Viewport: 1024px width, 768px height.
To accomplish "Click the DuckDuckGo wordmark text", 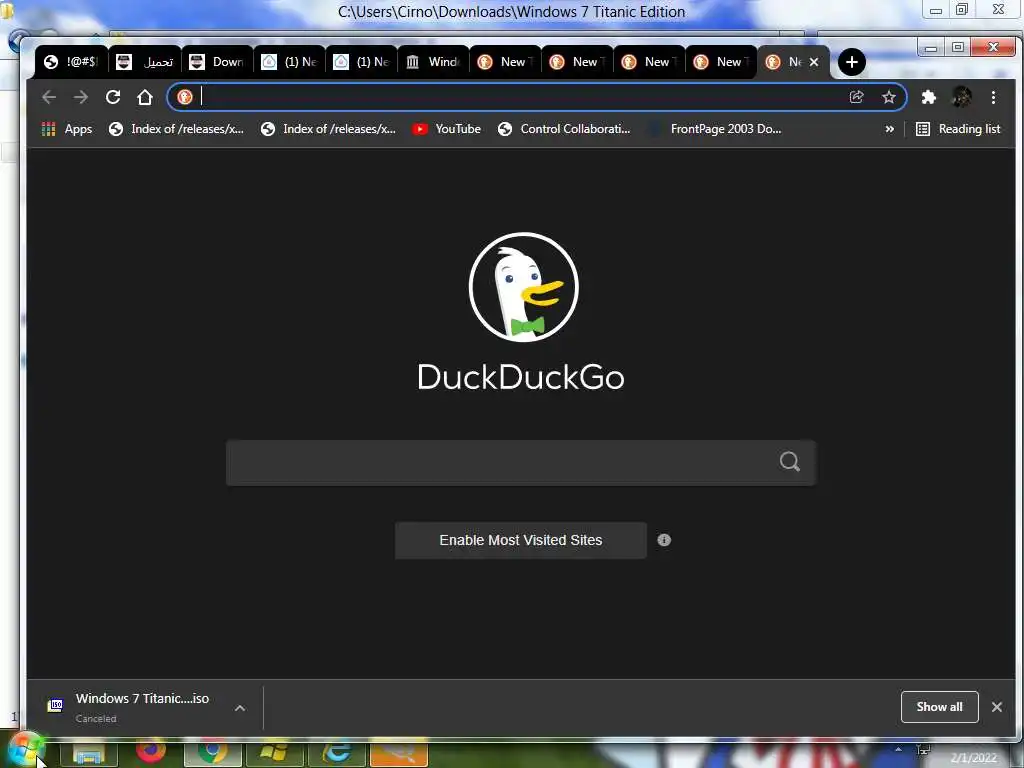I will point(520,377).
